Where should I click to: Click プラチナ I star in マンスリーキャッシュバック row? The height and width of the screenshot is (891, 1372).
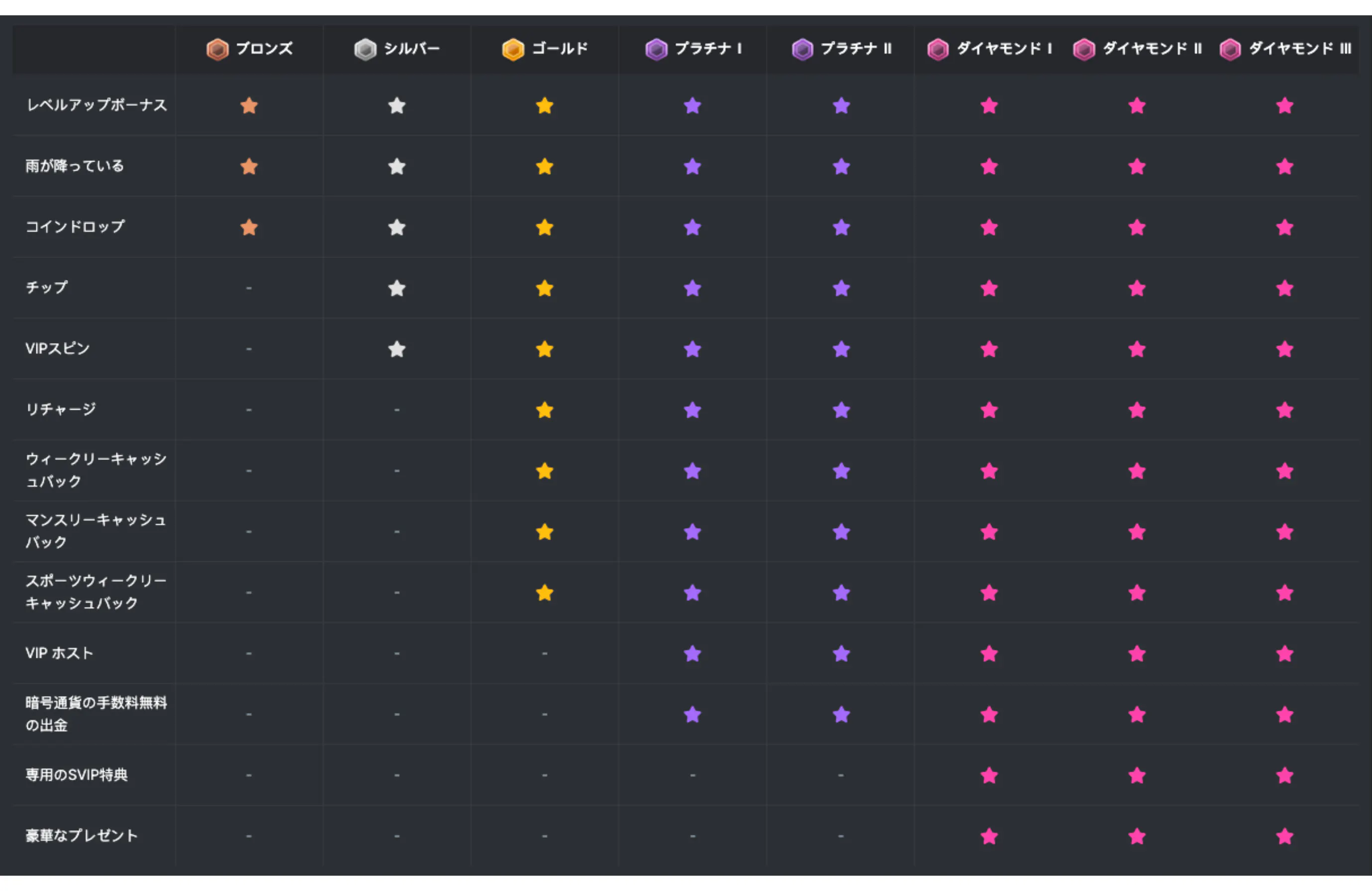(692, 532)
